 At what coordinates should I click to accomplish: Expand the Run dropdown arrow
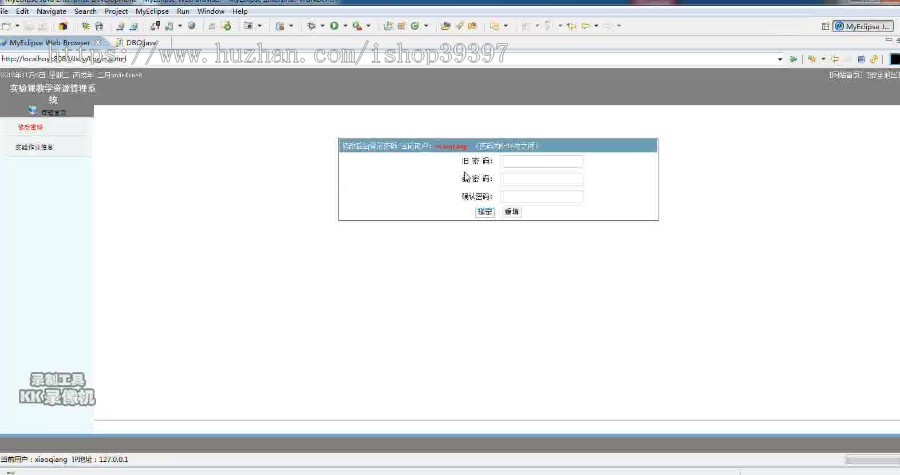[345, 26]
